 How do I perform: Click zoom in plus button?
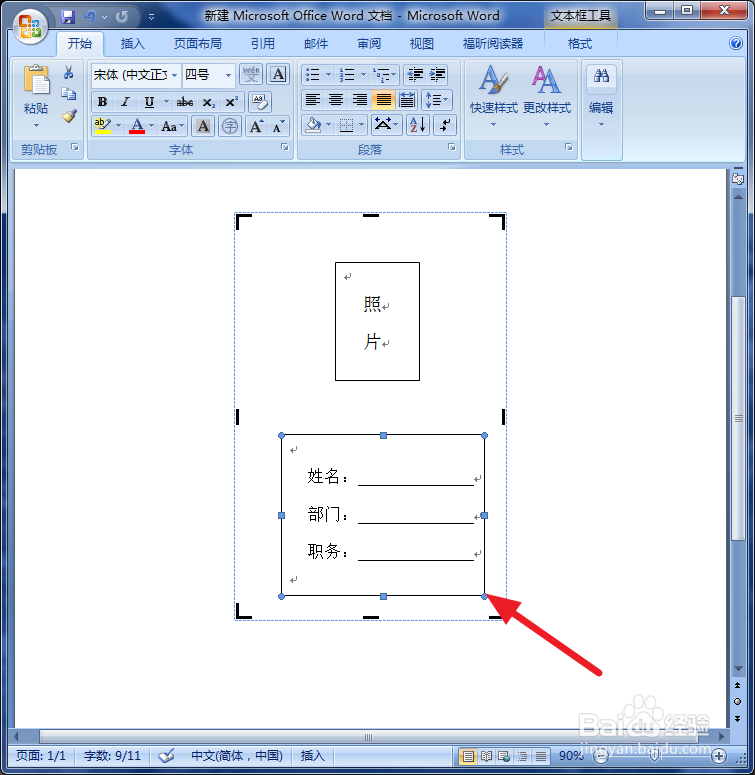(719, 756)
